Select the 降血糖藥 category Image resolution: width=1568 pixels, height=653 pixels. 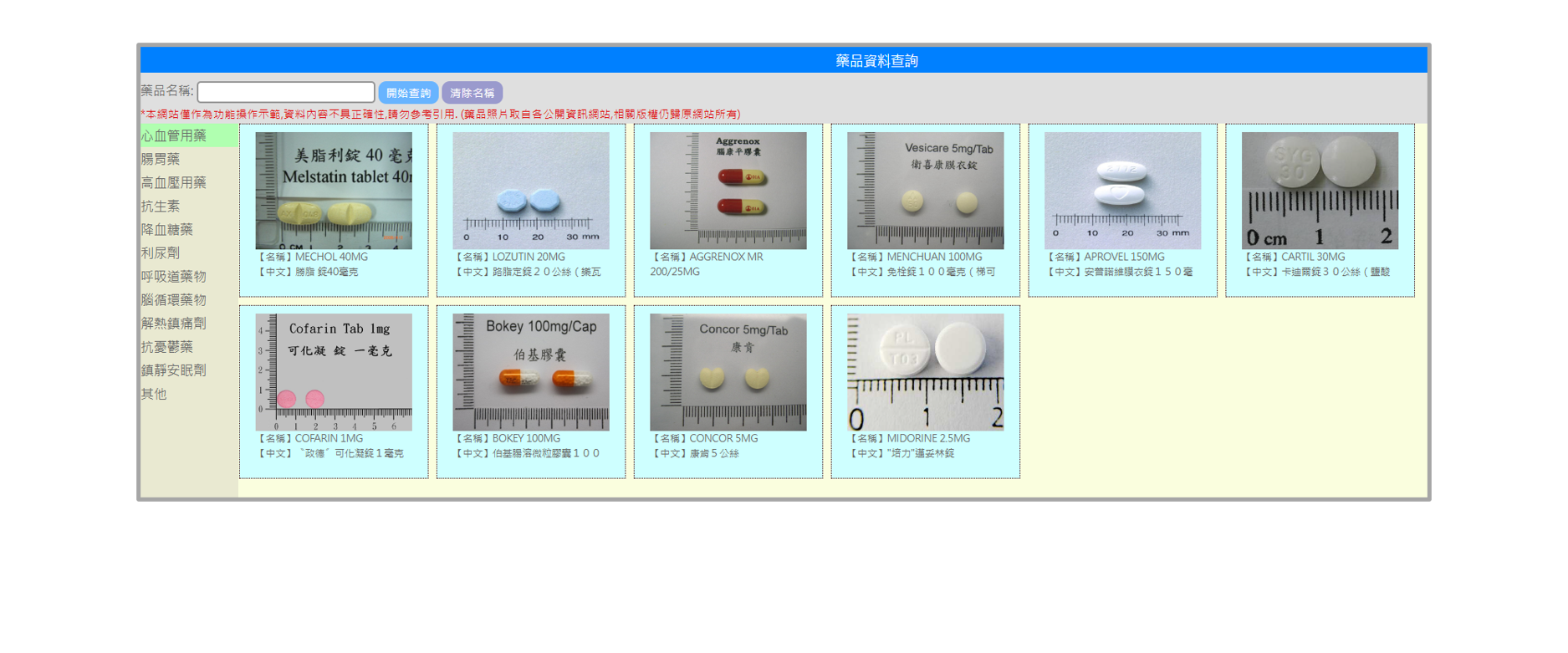189,229
